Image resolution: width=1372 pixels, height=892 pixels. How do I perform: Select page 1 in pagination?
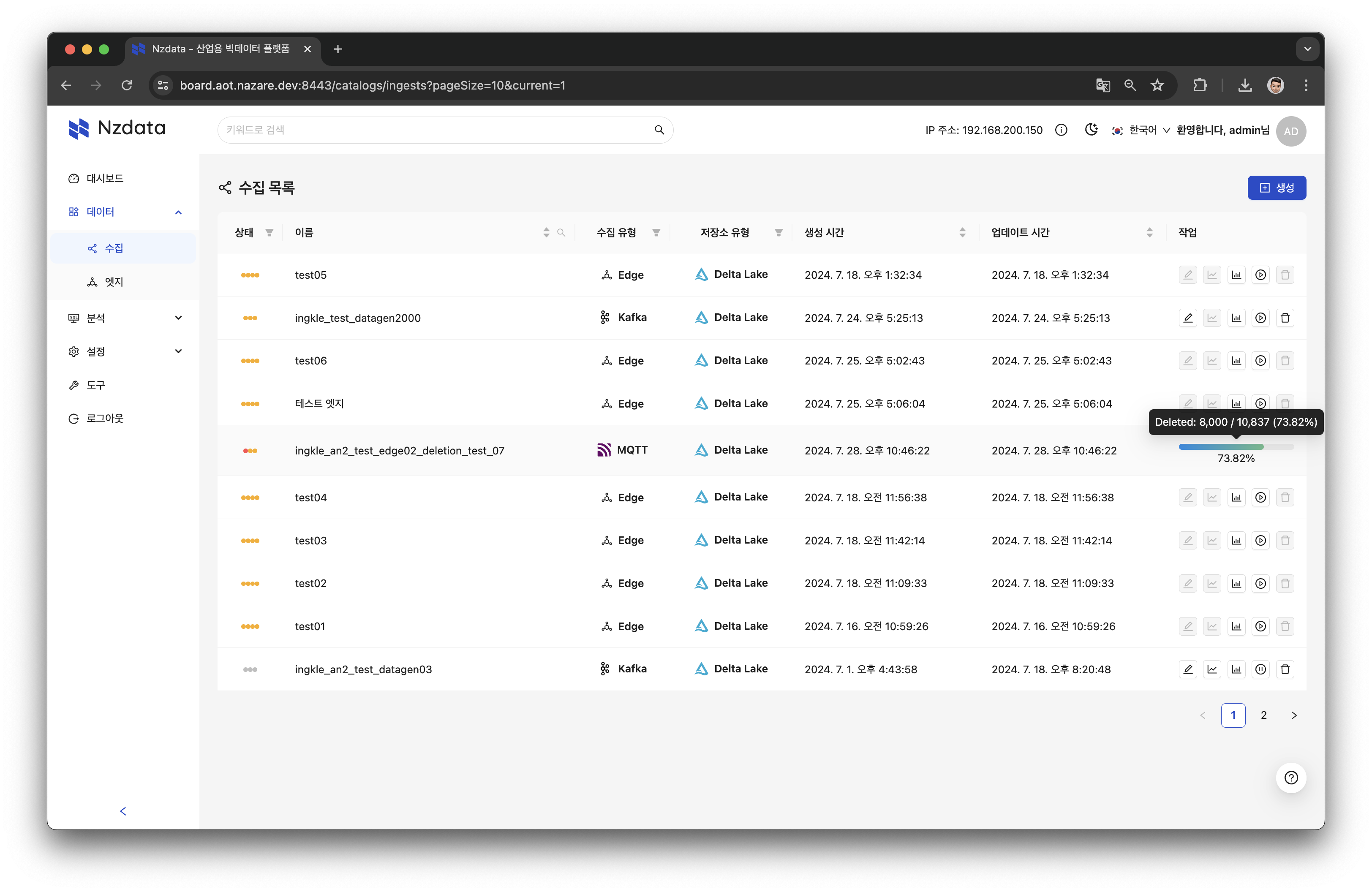1233,715
